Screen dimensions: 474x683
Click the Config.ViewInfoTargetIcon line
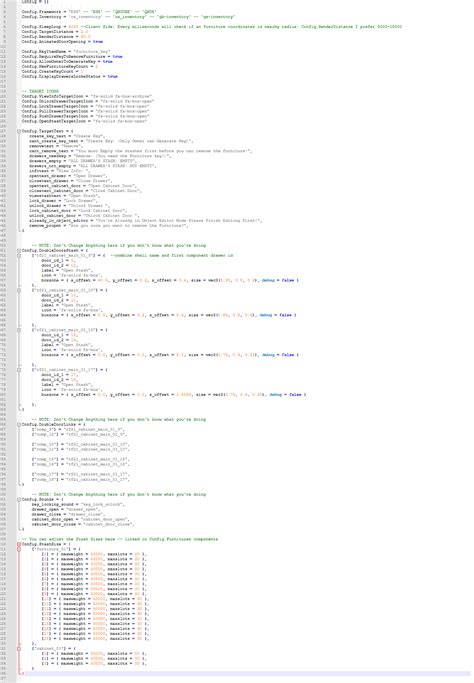click(87, 96)
